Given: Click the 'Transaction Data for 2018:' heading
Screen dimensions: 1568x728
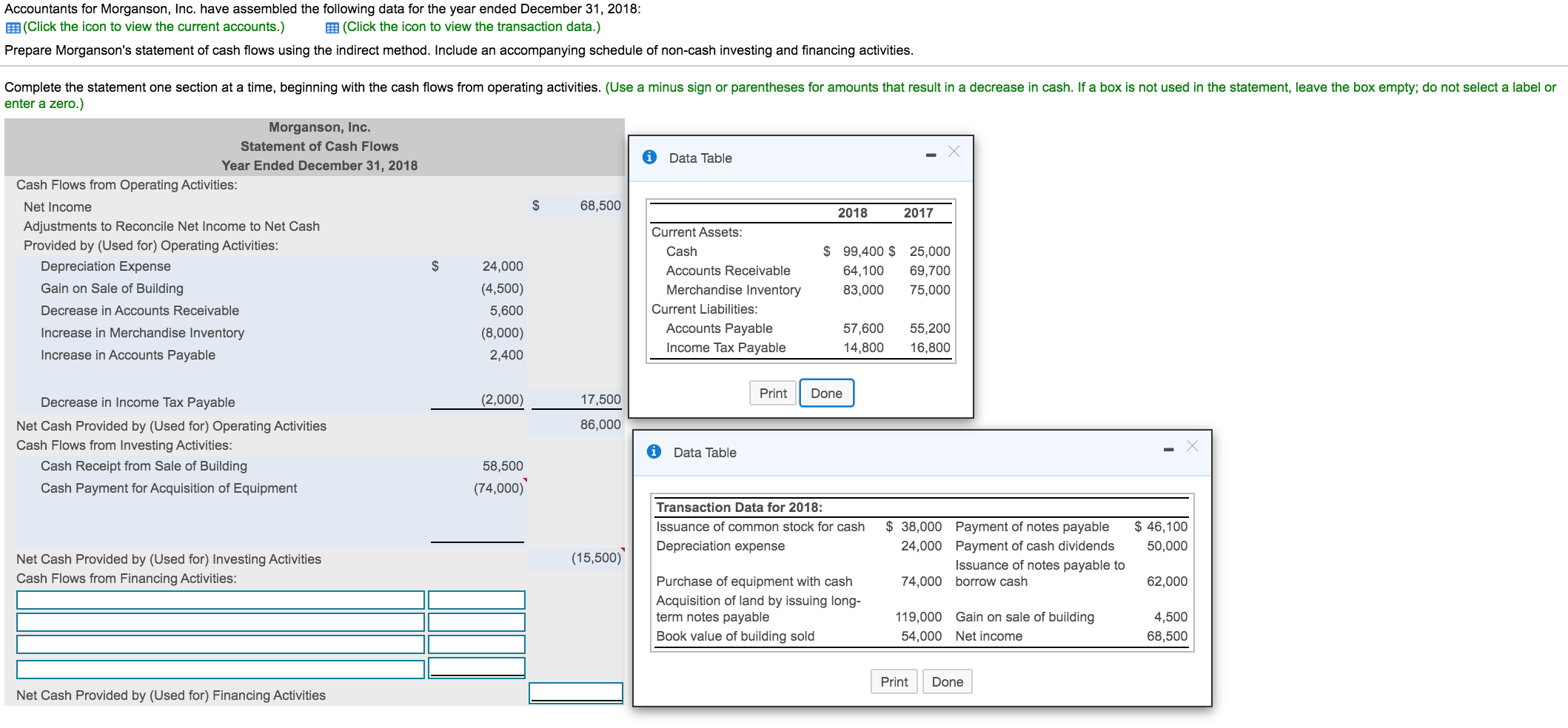Looking at the screenshot, I should [x=739, y=508].
